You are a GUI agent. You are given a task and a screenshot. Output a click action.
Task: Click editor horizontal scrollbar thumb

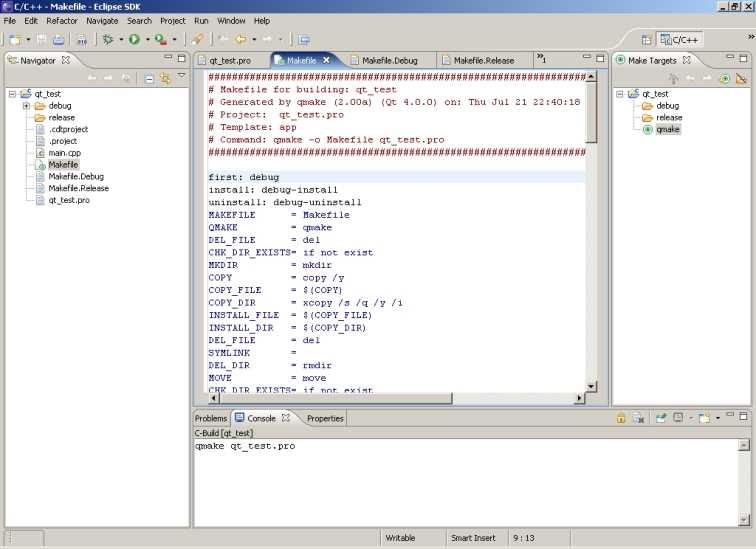[x=336, y=398]
